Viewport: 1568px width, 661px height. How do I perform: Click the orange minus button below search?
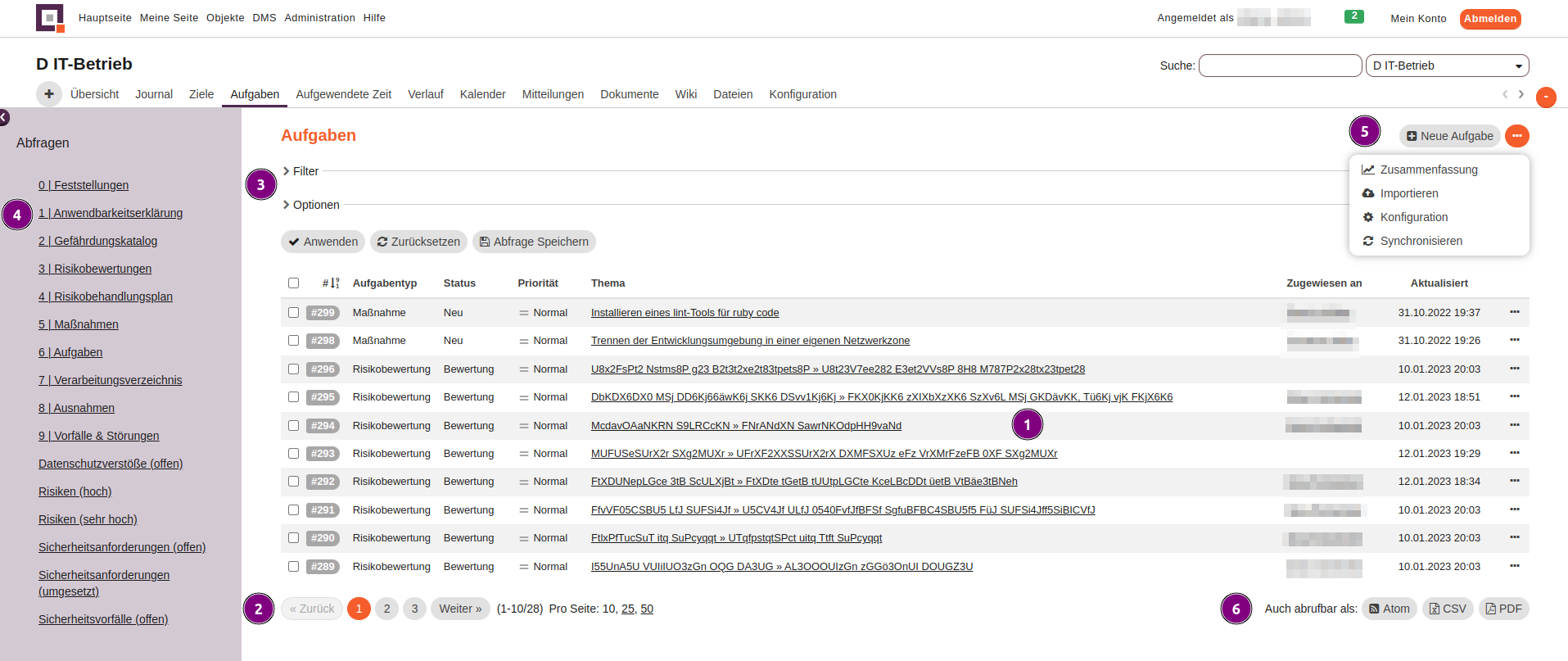click(x=1546, y=97)
